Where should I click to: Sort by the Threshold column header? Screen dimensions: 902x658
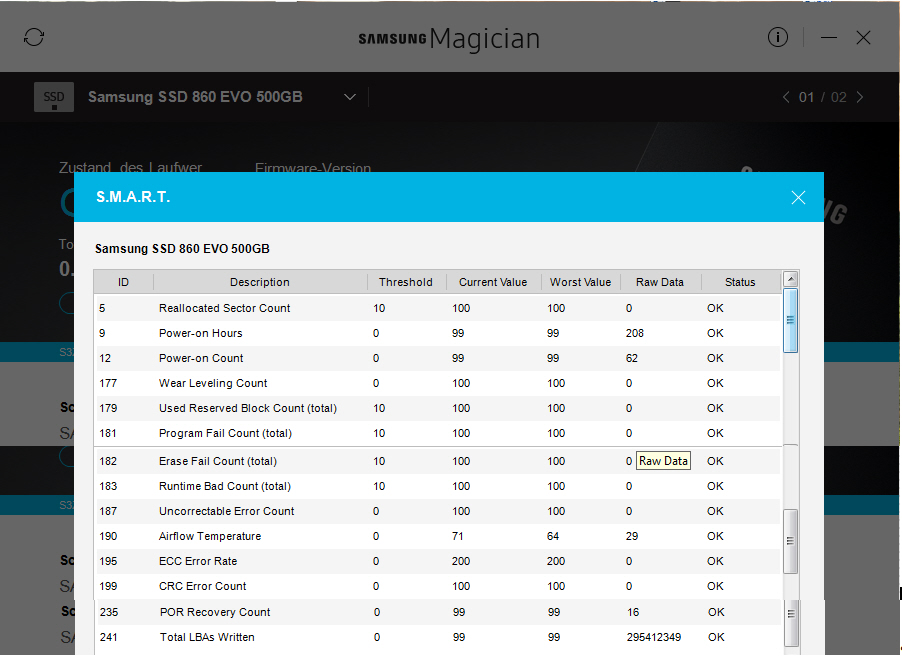click(x=406, y=282)
